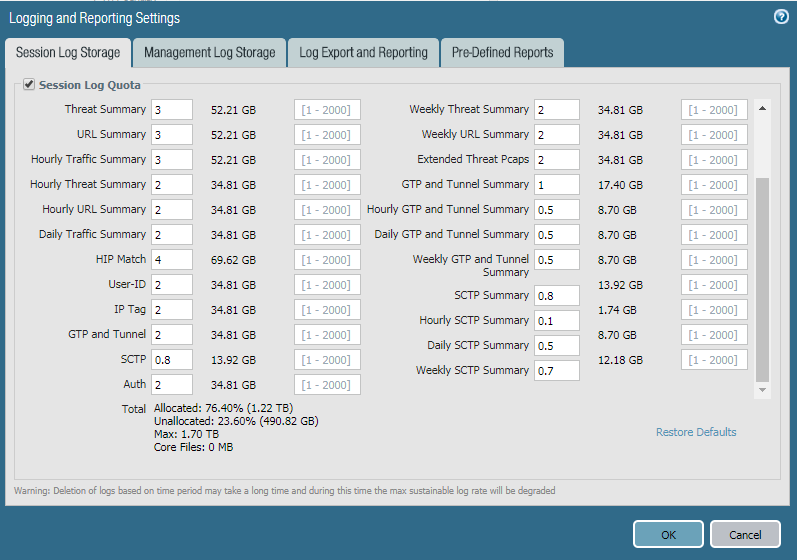Toggle the Session Log Quota checkbox
797x560 pixels.
29,85
